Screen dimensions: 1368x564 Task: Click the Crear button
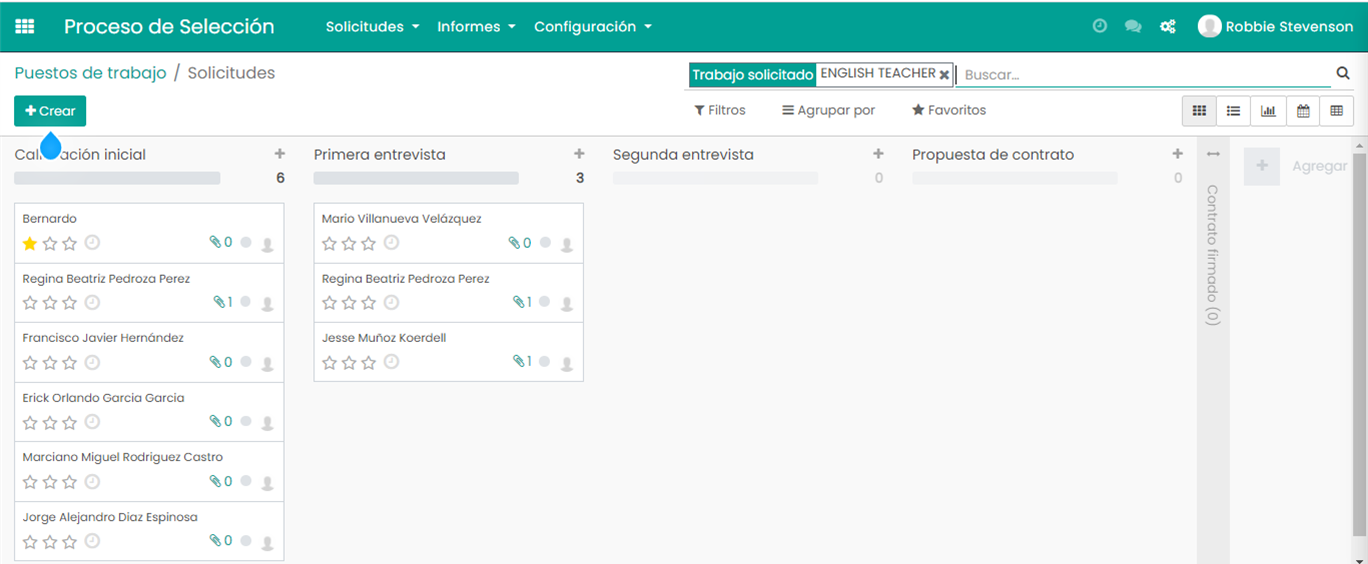coord(50,111)
